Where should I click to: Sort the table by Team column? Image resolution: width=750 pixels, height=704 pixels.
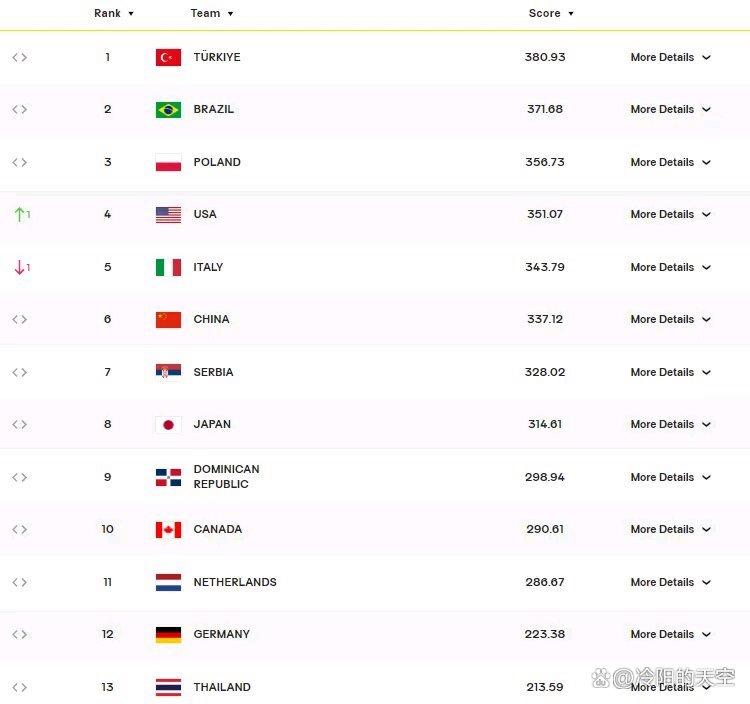pyautogui.click(x=212, y=13)
